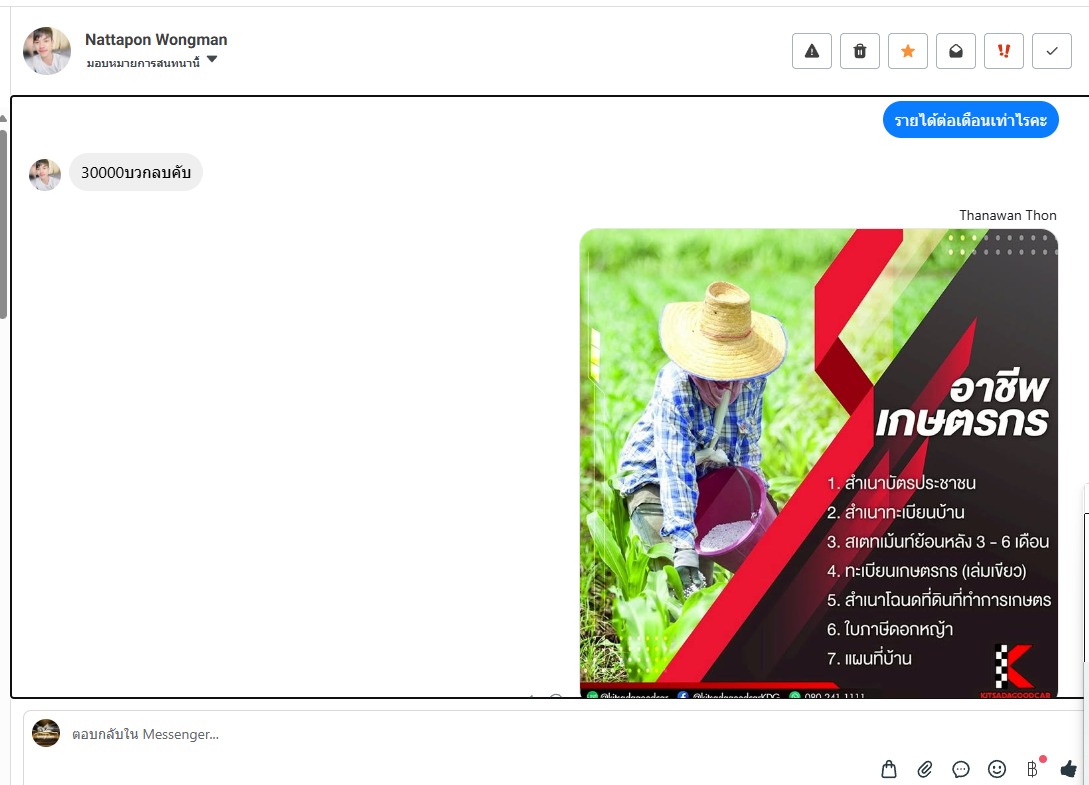Image resolution: width=1089 pixels, height=785 pixels.
Task: Click Thanawan Thon sender name
Action: (x=1008, y=215)
